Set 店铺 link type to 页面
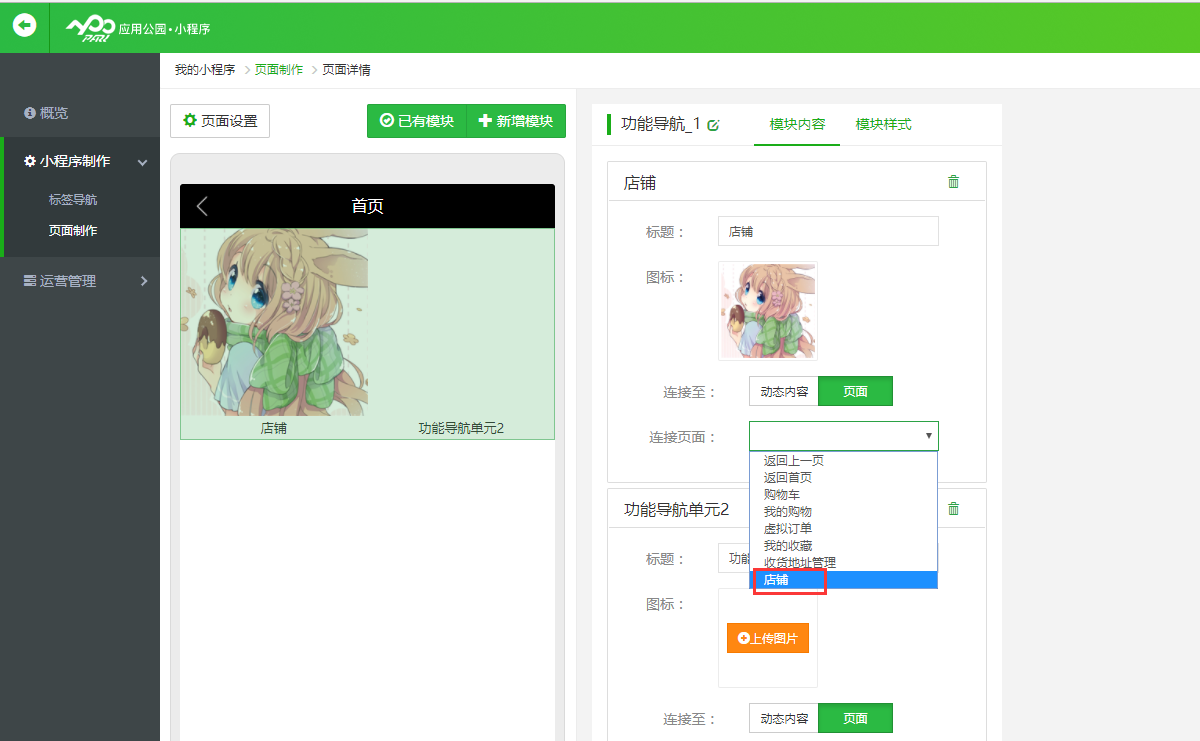This screenshot has width=1200, height=741. [855, 391]
